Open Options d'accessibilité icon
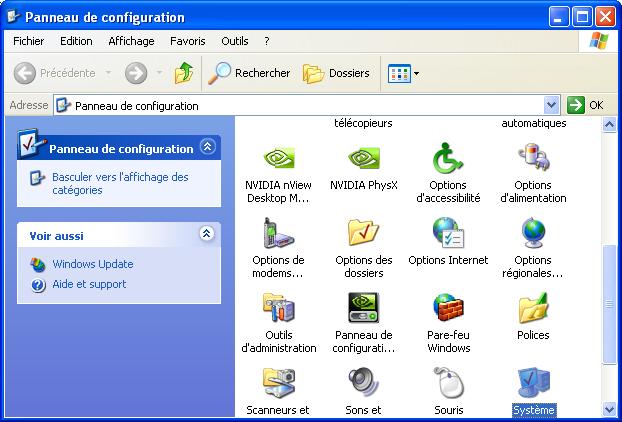 pyautogui.click(x=448, y=157)
